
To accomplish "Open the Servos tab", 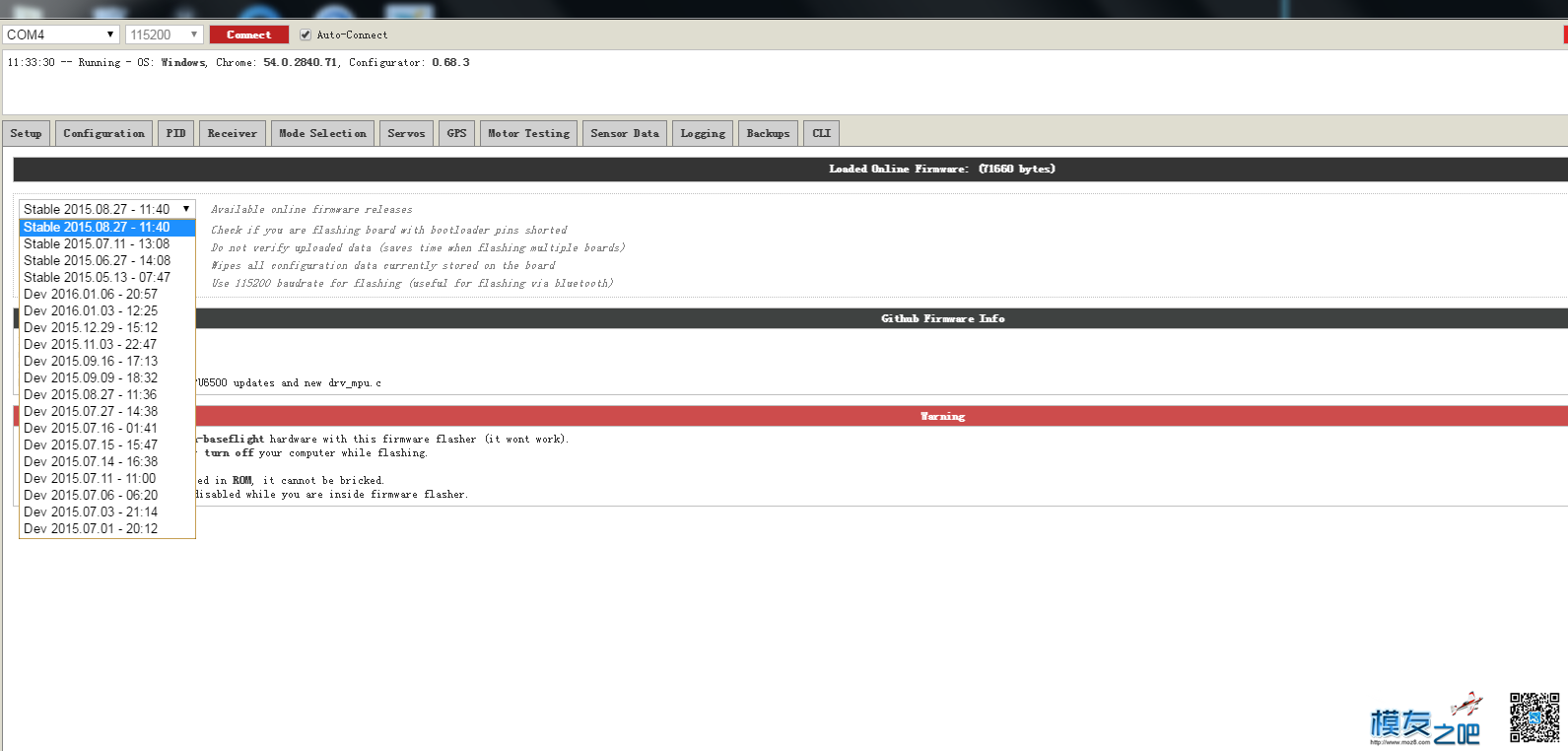I will click(x=407, y=133).
